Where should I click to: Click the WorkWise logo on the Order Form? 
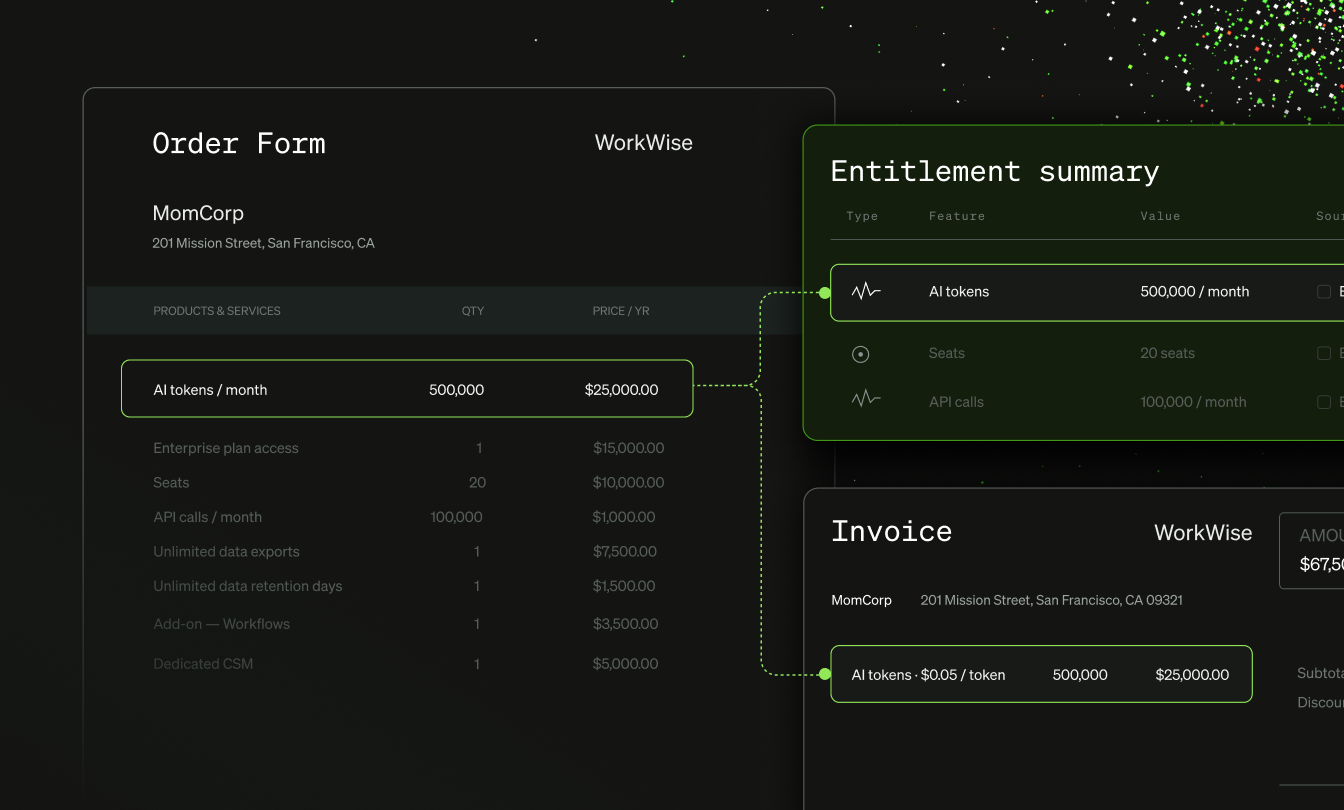[x=644, y=143]
